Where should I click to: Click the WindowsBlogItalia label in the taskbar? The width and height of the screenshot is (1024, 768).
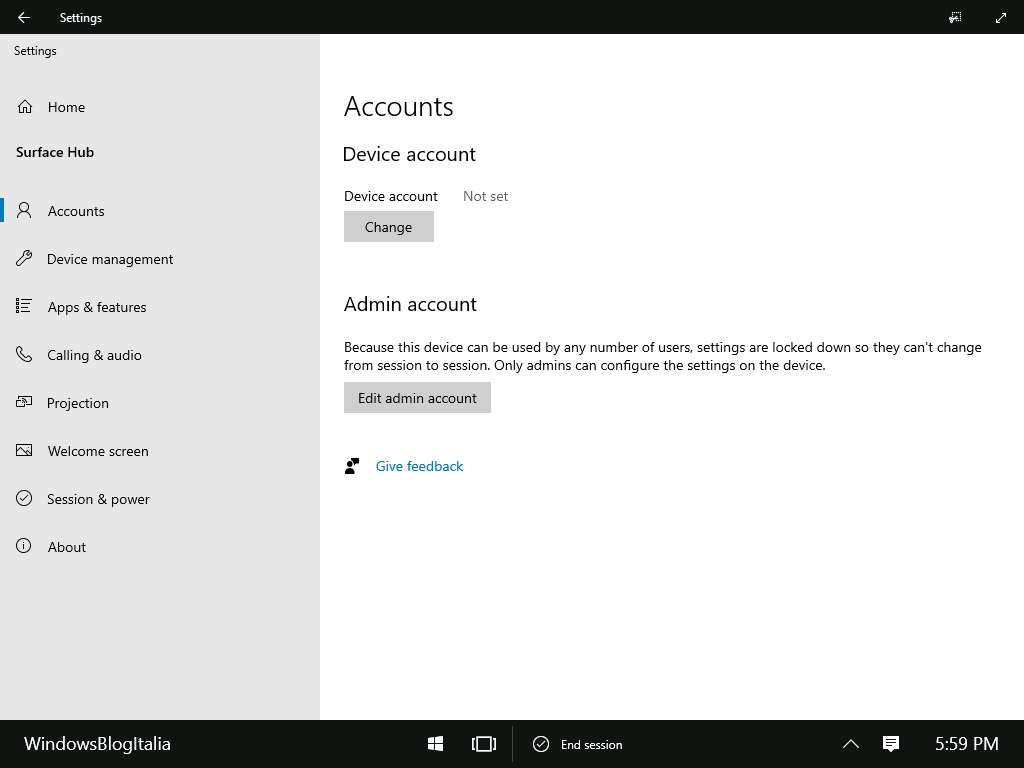click(x=97, y=744)
